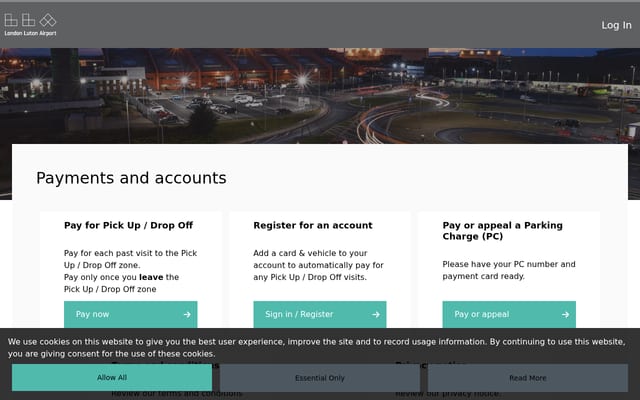640x400 pixels.
Task: Click the arrow icon on Pay now
Action: 187,314
